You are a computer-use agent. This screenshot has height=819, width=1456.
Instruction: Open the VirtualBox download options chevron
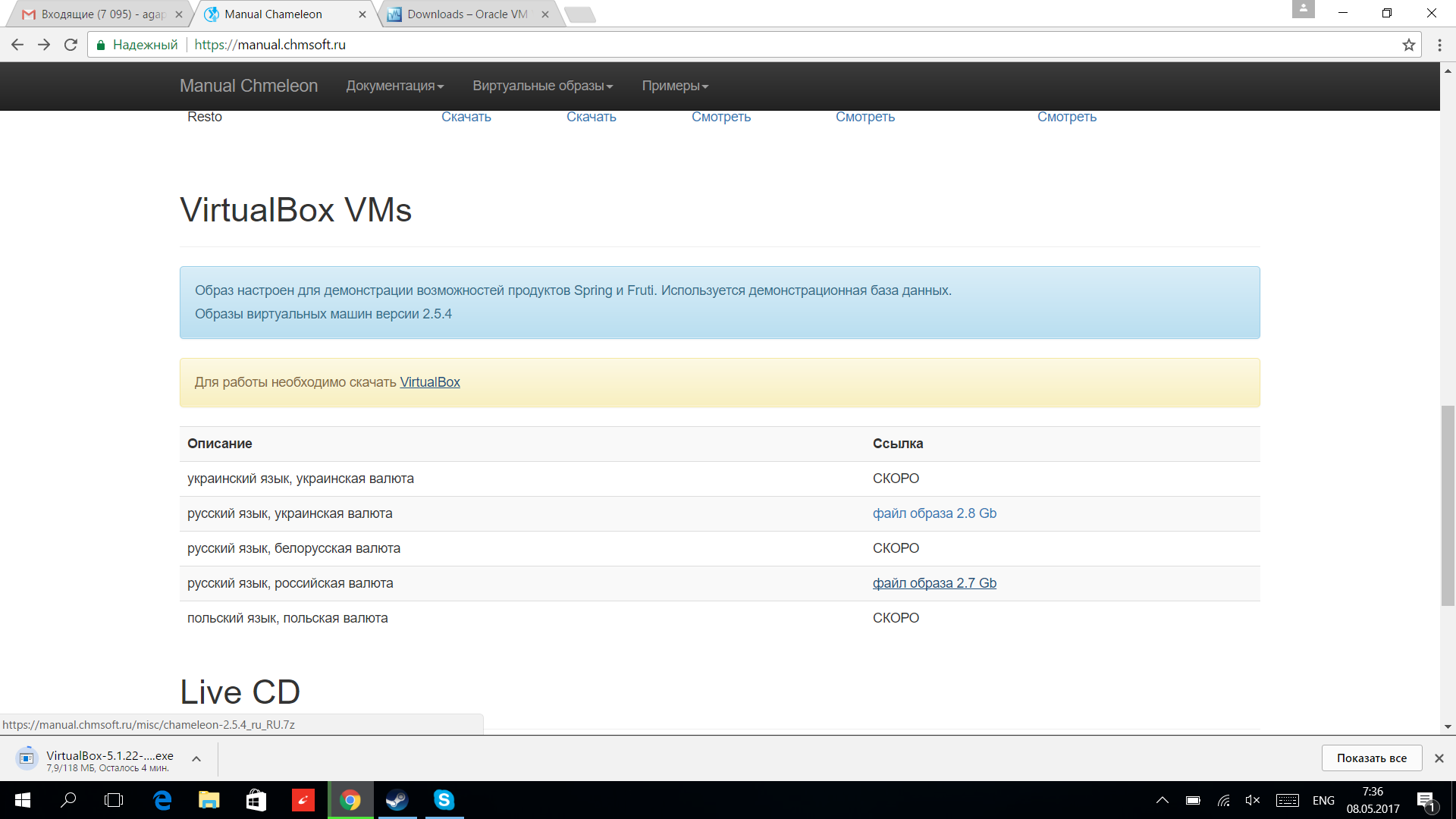pos(196,758)
